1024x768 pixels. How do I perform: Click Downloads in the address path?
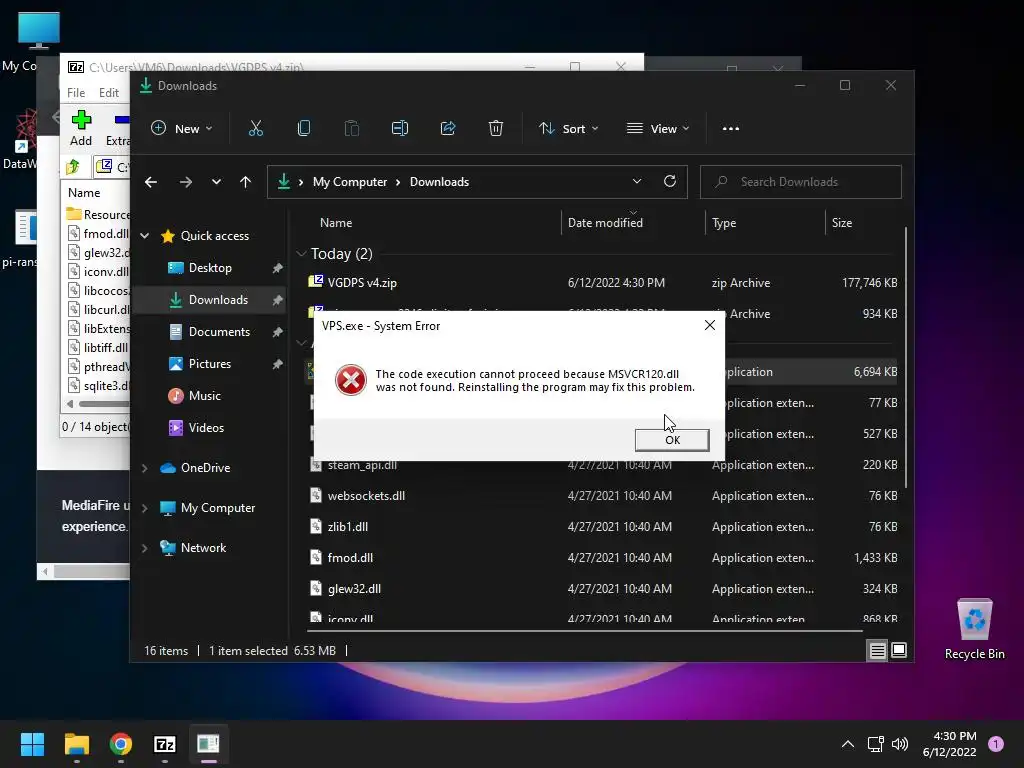point(440,182)
